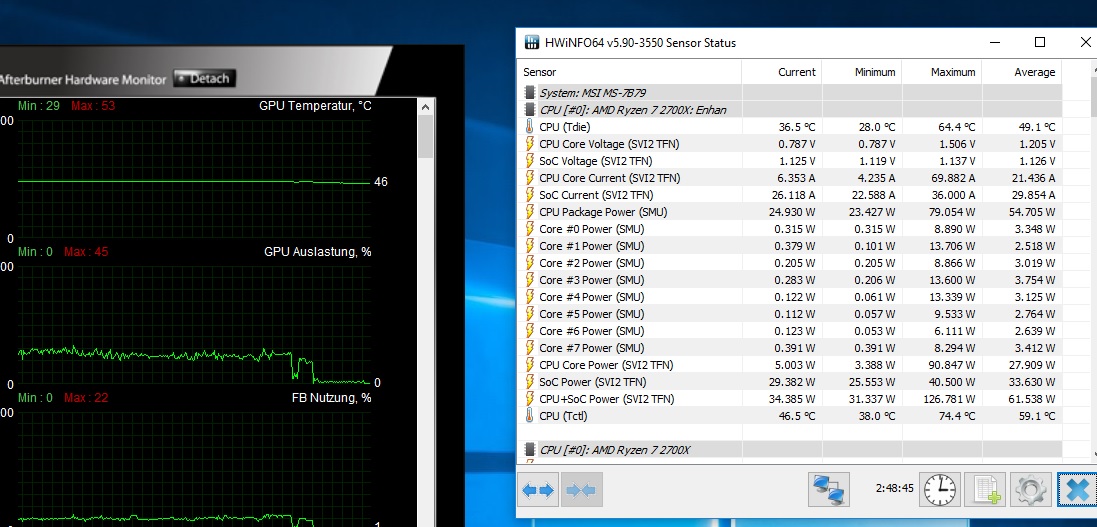Viewport: 1097px width, 527px height.
Task: Select Core #6 Power (SMU) row
Action: click(x=791, y=330)
